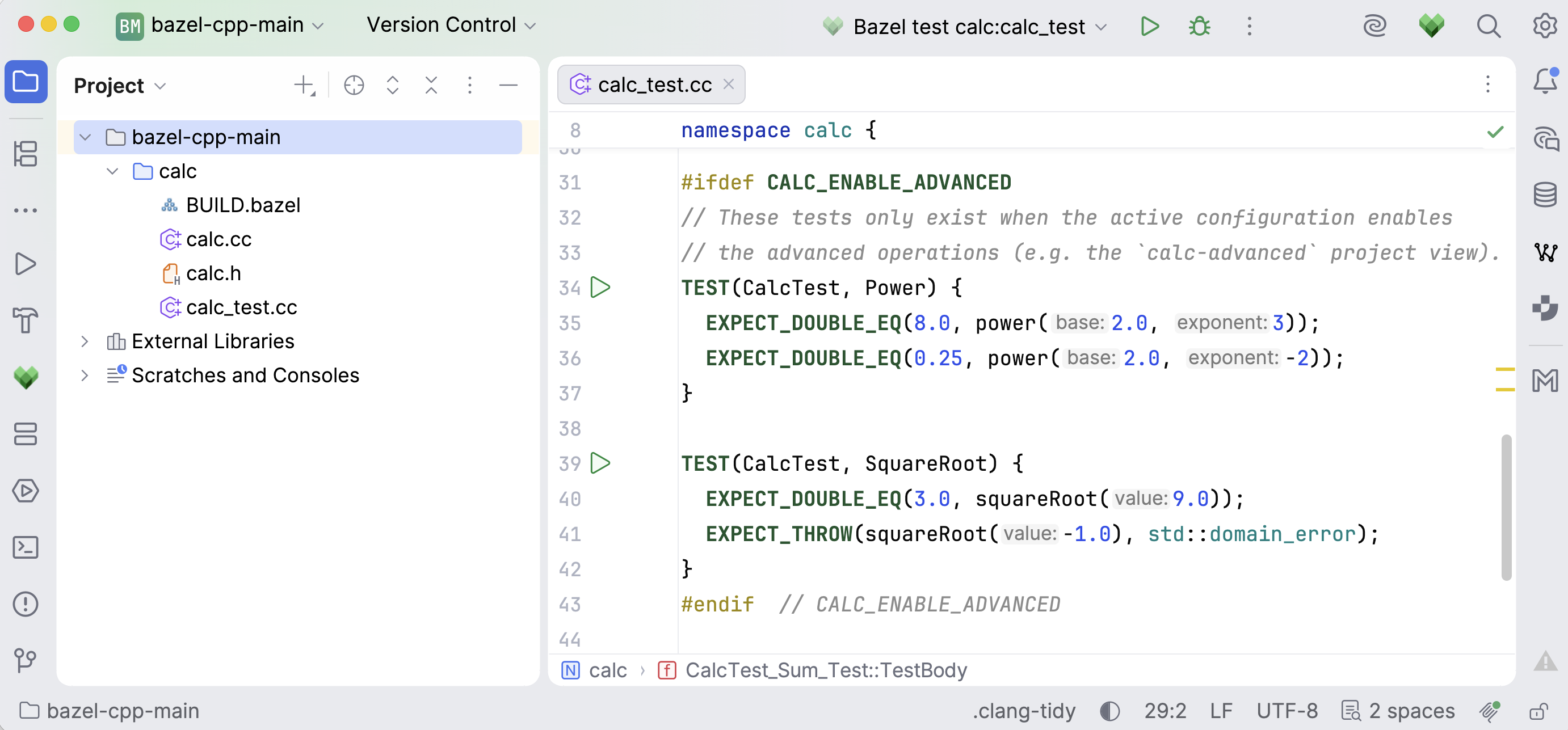Expand Scratches and Consoles node

point(85,375)
